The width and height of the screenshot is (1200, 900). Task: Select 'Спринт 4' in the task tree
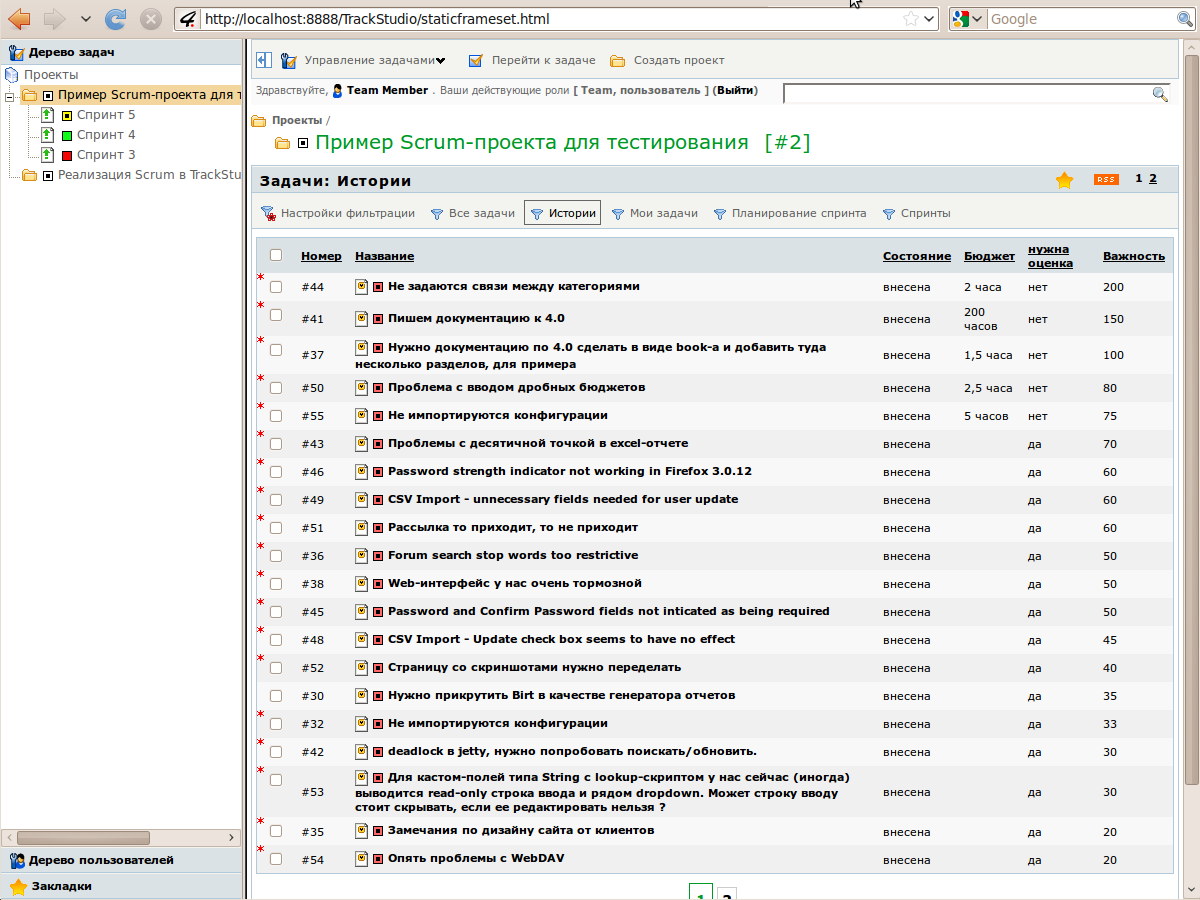pos(106,135)
